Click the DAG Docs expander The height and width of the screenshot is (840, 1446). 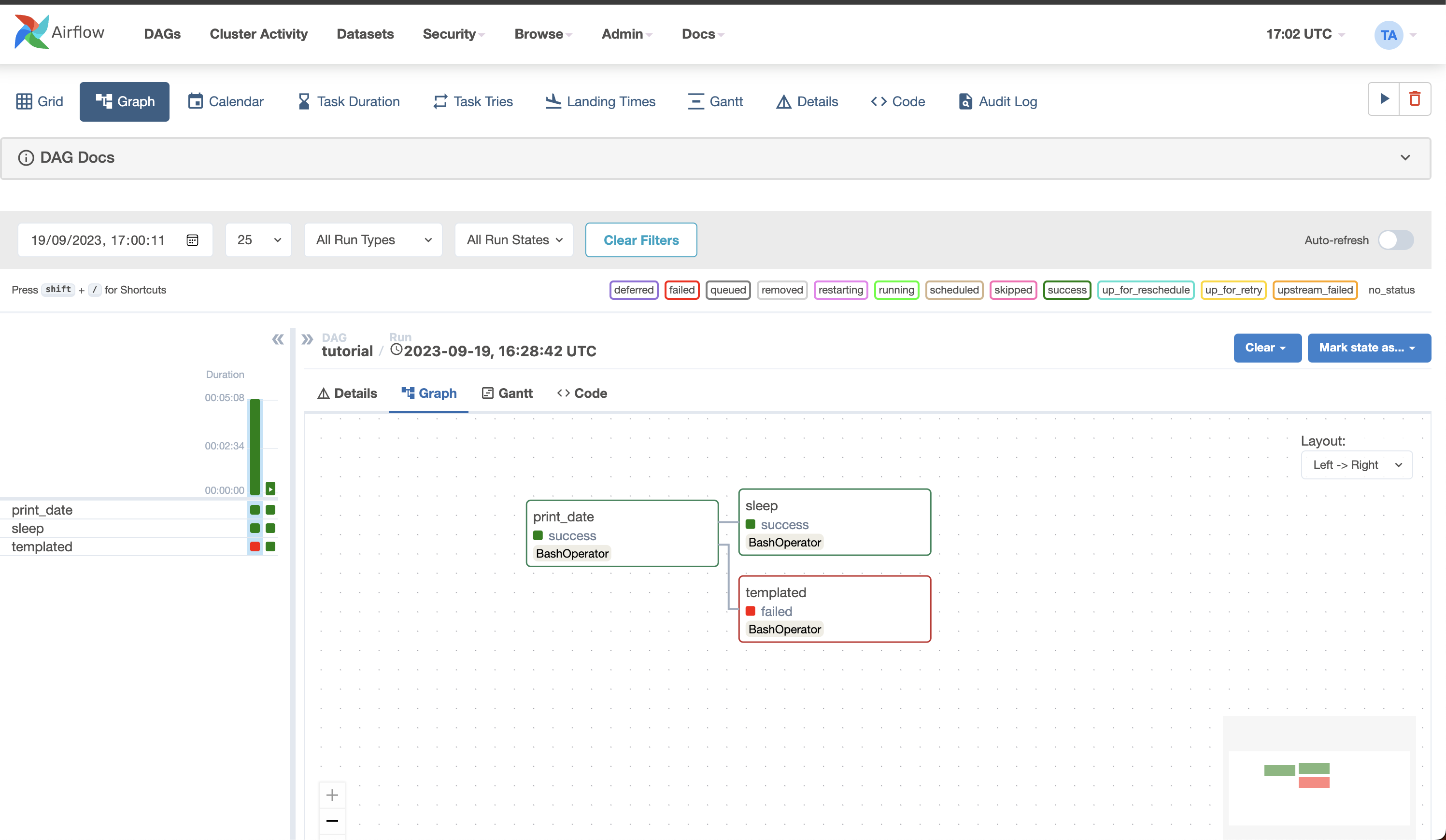pos(1405,157)
